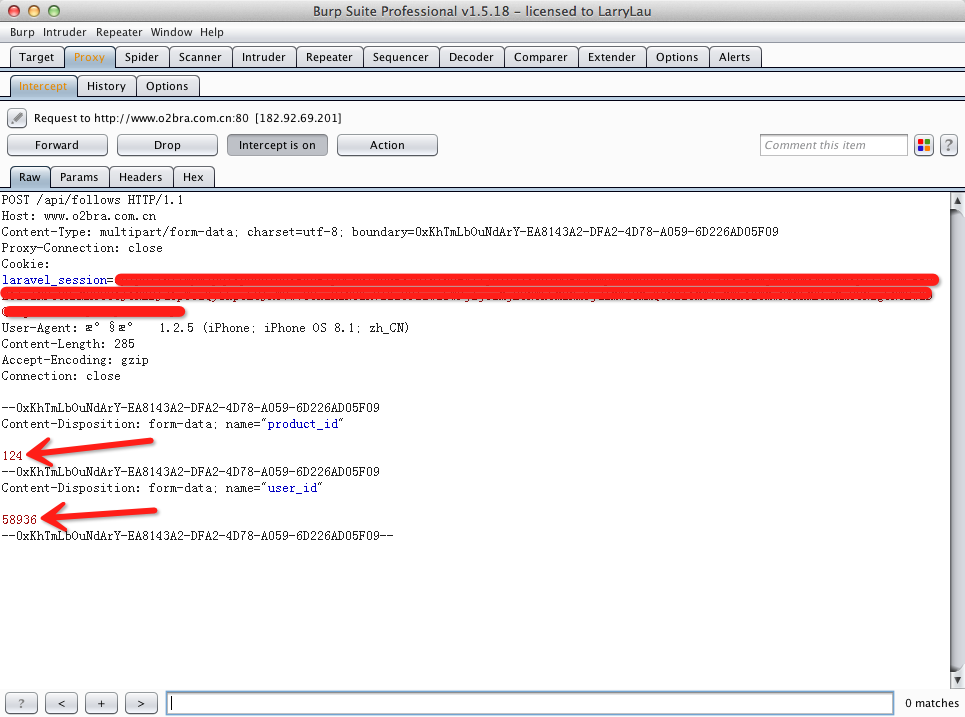This screenshot has height=717, width=965.
Task: Switch to the Decoder tab
Action: pos(471,57)
